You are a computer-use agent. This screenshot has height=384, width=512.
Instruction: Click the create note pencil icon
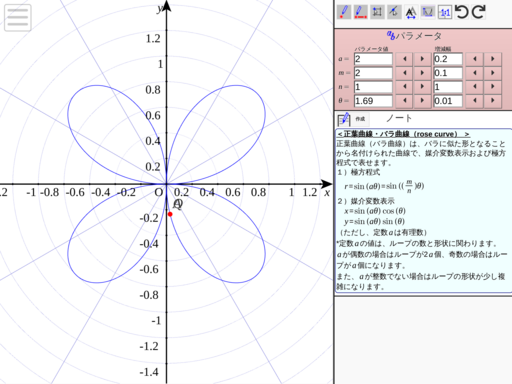point(344,119)
